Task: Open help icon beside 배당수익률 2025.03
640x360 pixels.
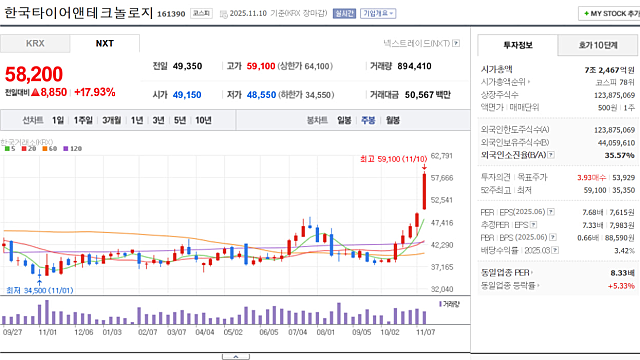Action: [x=555, y=250]
